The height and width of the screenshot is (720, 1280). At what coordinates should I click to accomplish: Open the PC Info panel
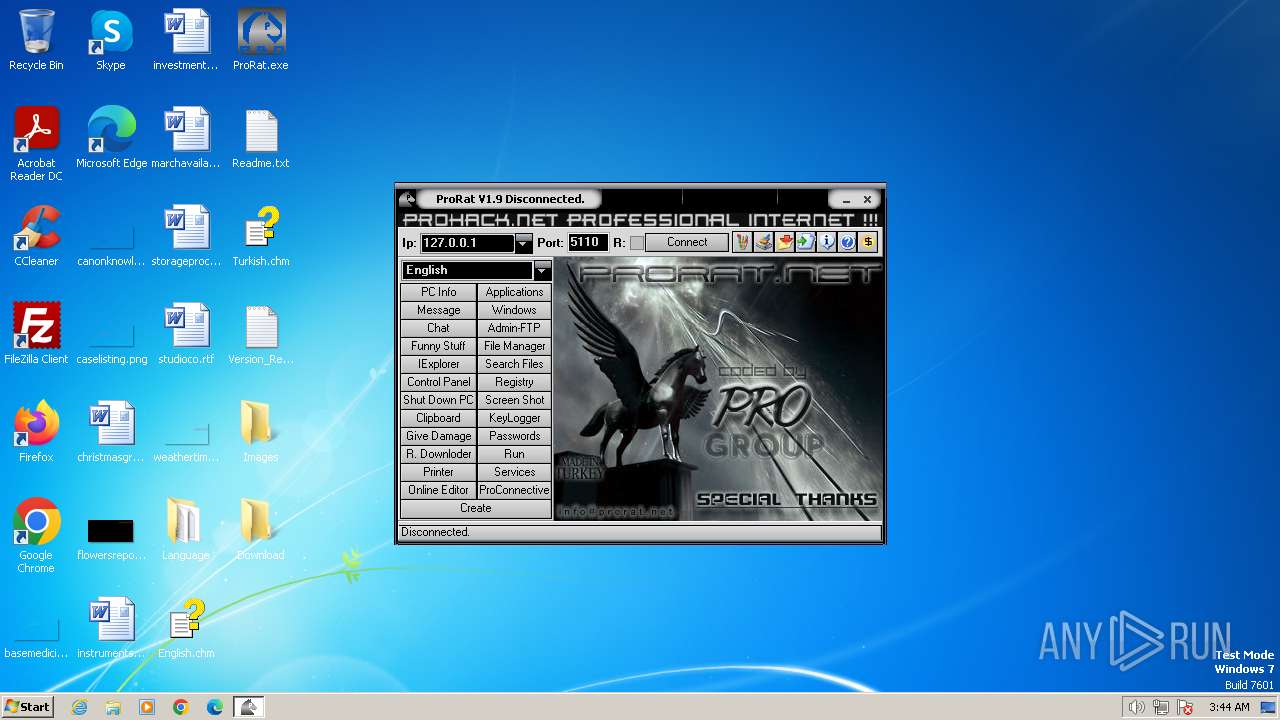pyautogui.click(x=438, y=292)
